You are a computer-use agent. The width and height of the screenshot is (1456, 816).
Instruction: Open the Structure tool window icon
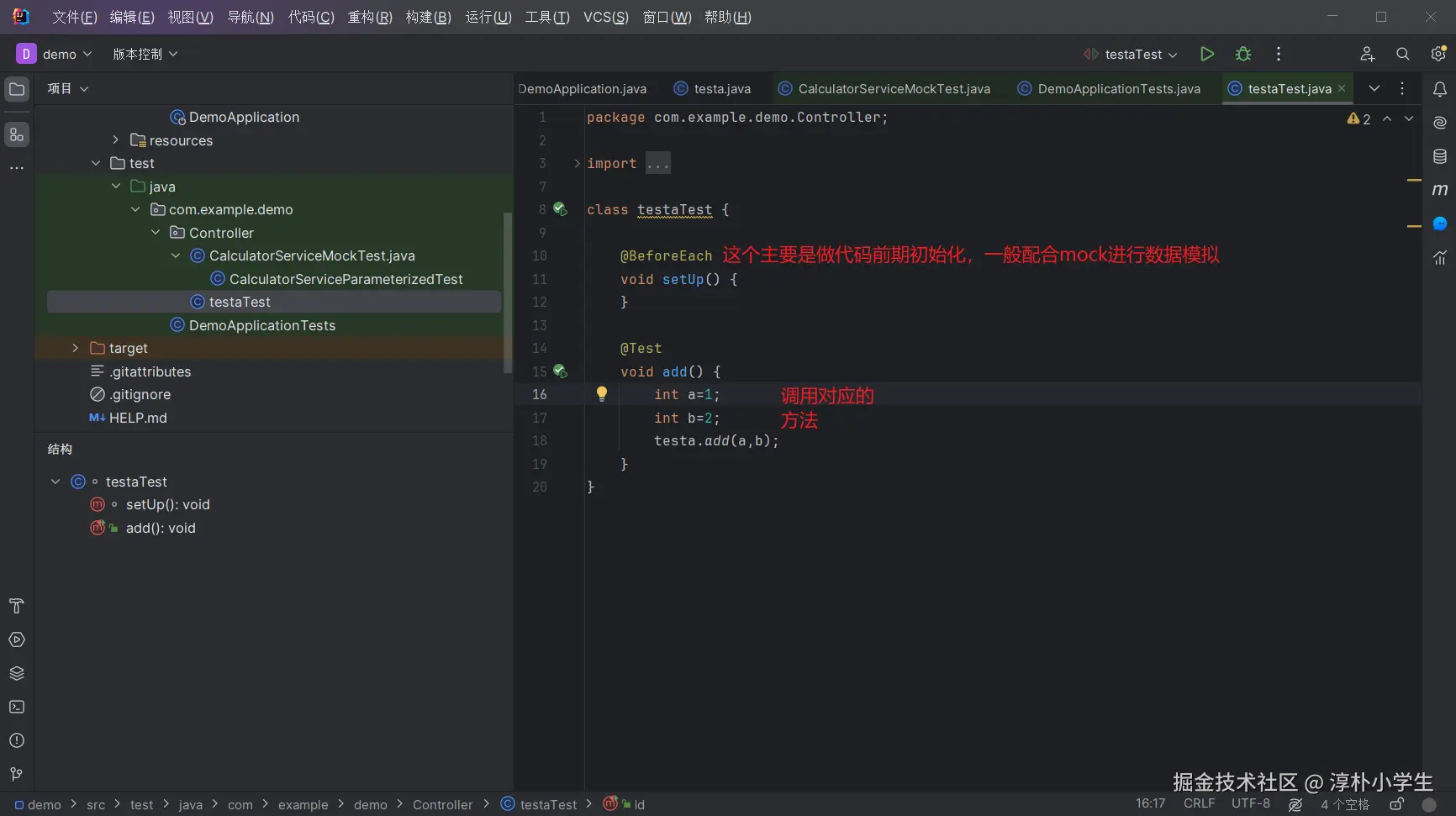click(17, 134)
